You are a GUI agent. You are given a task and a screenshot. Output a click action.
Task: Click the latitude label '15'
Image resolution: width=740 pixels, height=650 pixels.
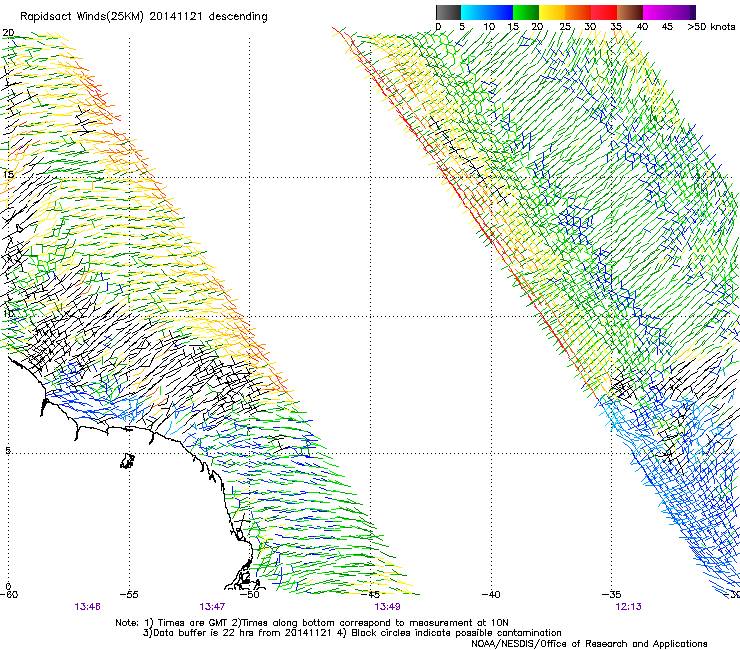coord(8,174)
